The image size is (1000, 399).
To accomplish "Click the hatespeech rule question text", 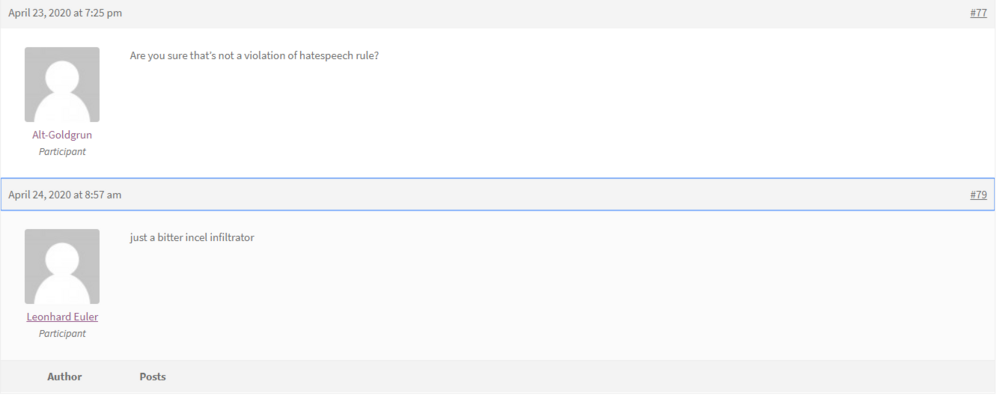I will [254, 56].
